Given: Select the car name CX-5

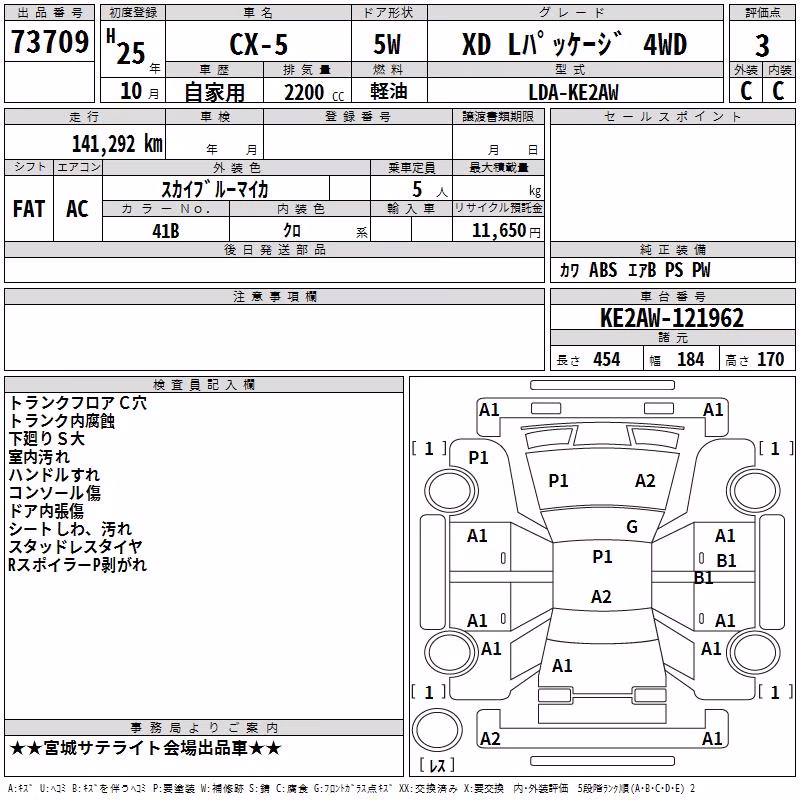Looking at the screenshot, I should coord(259,44).
